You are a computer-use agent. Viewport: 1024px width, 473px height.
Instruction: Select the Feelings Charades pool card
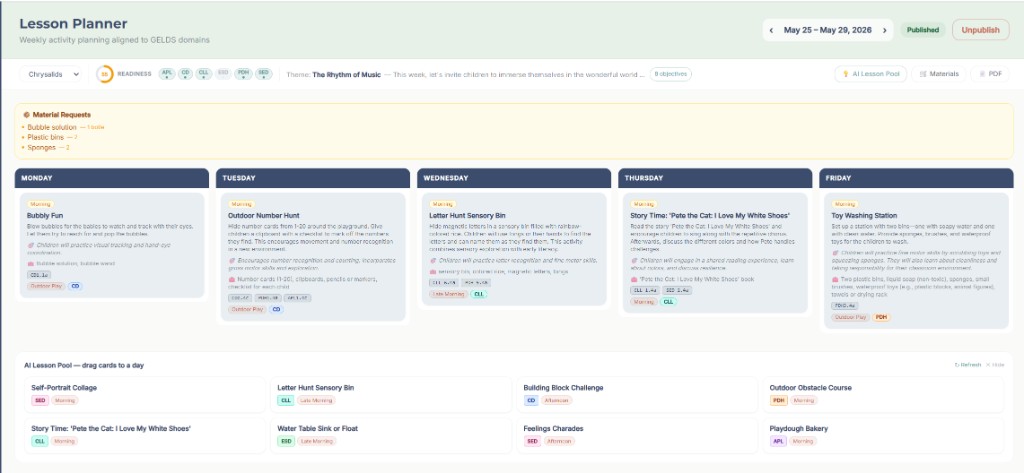click(637, 435)
